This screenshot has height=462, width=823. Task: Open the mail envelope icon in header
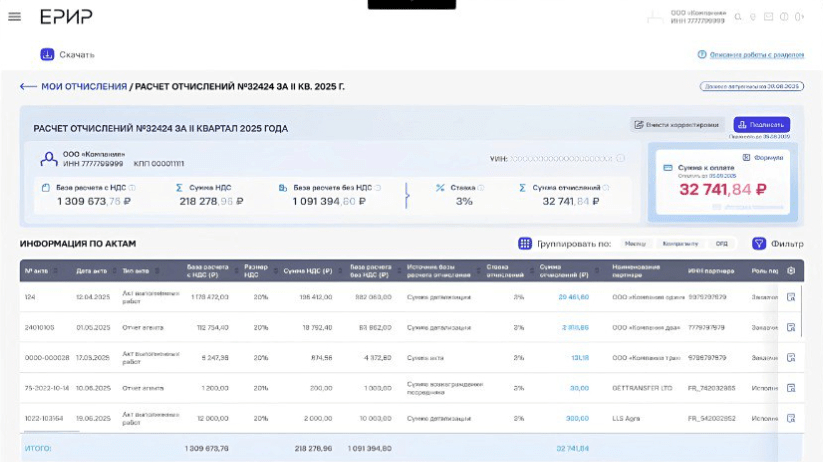pyautogui.click(x=768, y=17)
